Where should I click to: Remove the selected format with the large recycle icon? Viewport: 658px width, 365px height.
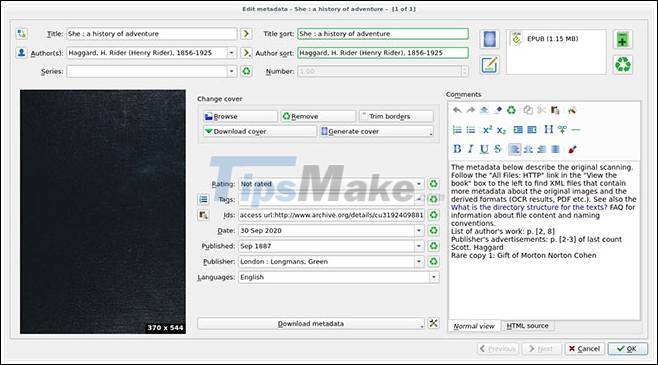[x=623, y=65]
